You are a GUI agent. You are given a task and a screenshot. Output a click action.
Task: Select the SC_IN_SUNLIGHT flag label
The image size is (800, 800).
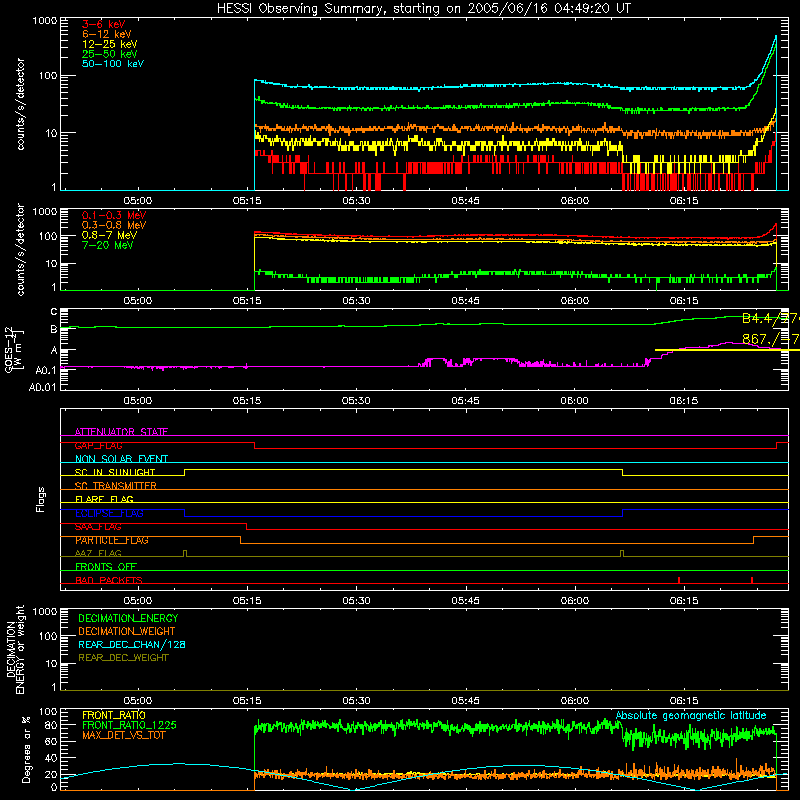point(115,472)
